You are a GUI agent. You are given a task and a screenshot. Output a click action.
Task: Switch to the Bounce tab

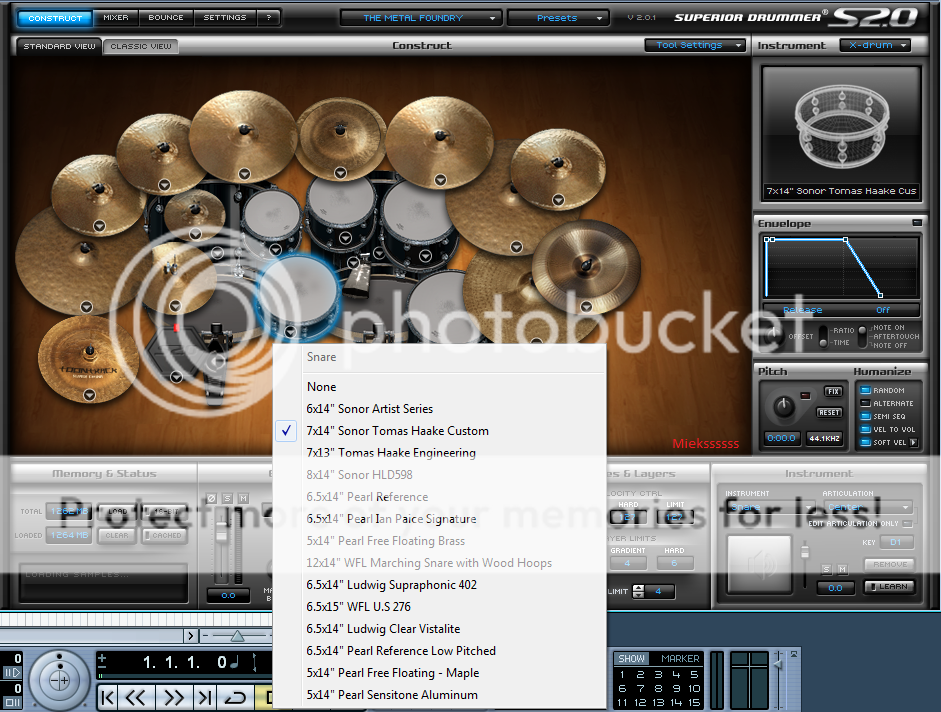coord(166,18)
